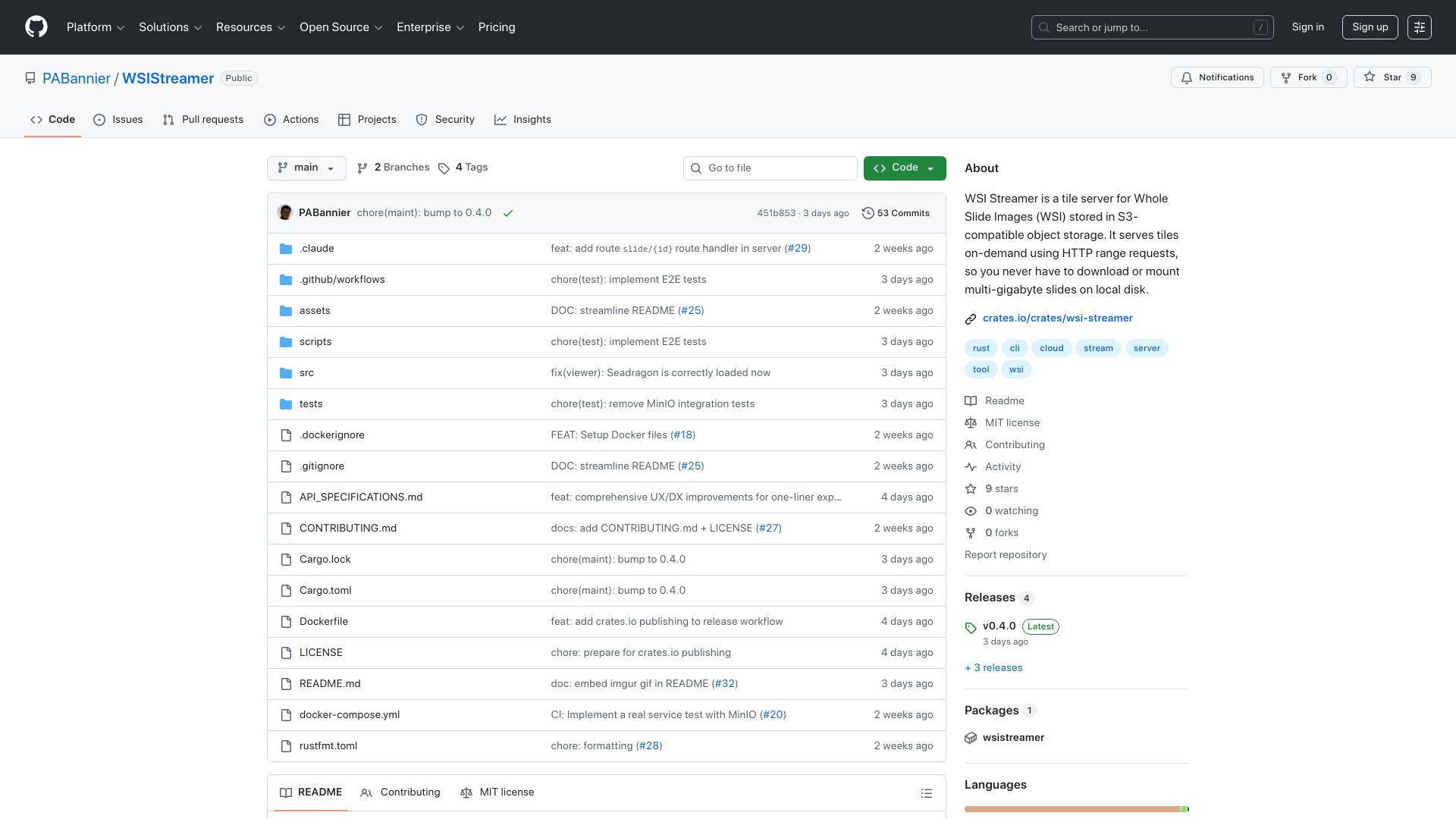Select the MIT license readme tab
The image size is (1456, 819).
[x=497, y=792]
